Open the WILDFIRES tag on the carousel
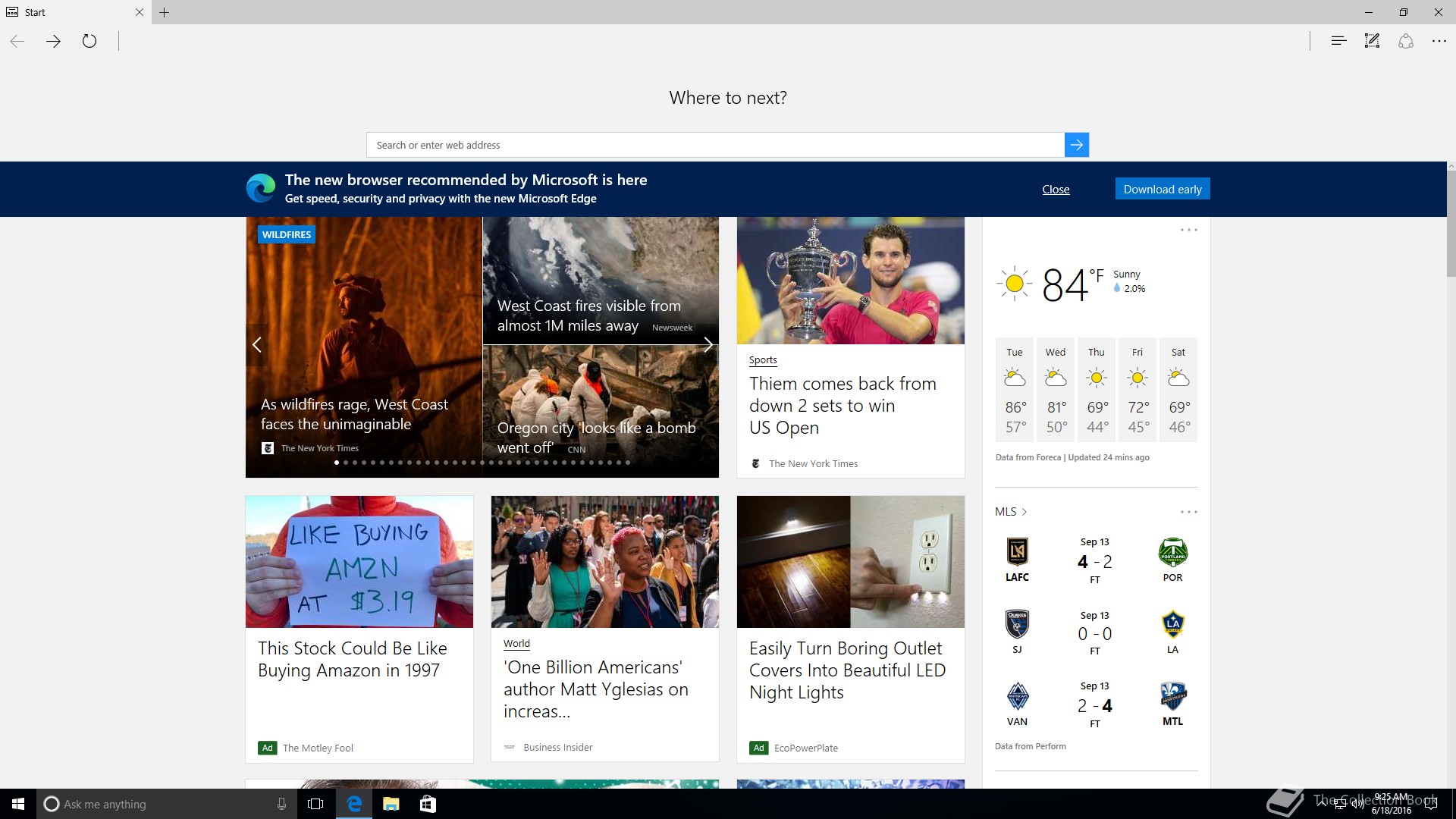The height and width of the screenshot is (819, 1456). click(287, 234)
